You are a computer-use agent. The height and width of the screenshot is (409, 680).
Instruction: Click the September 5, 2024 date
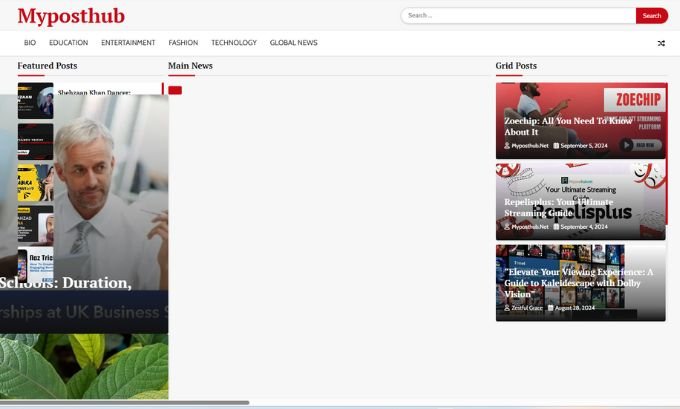point(584,146)
